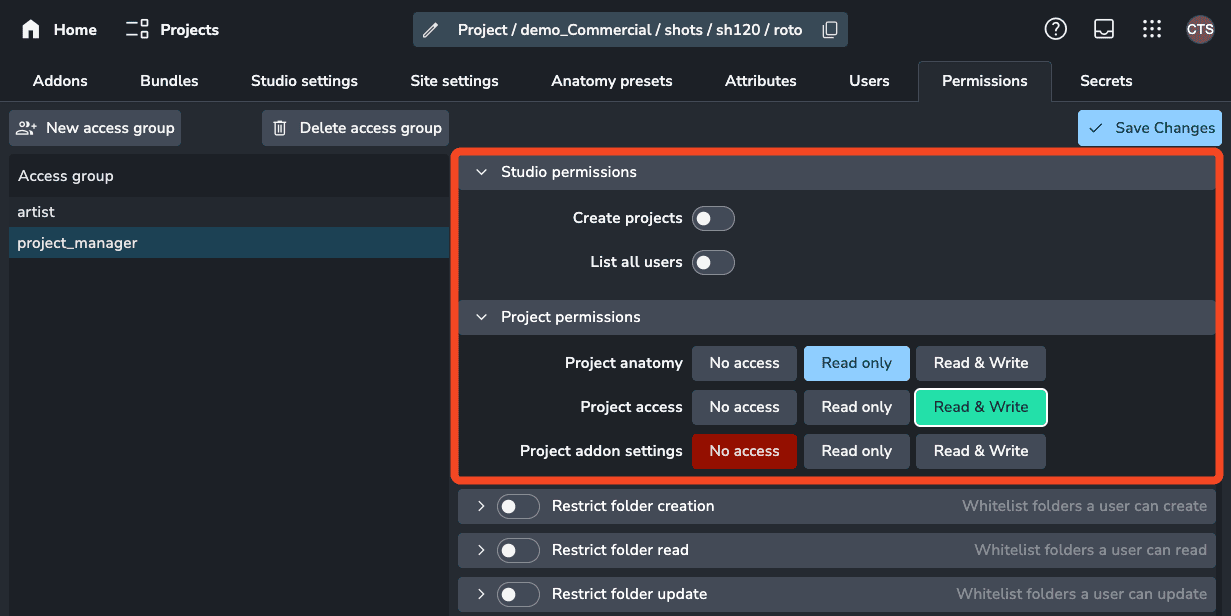
Task: Enable the Create projects toggle
Action: coord(713,217)
